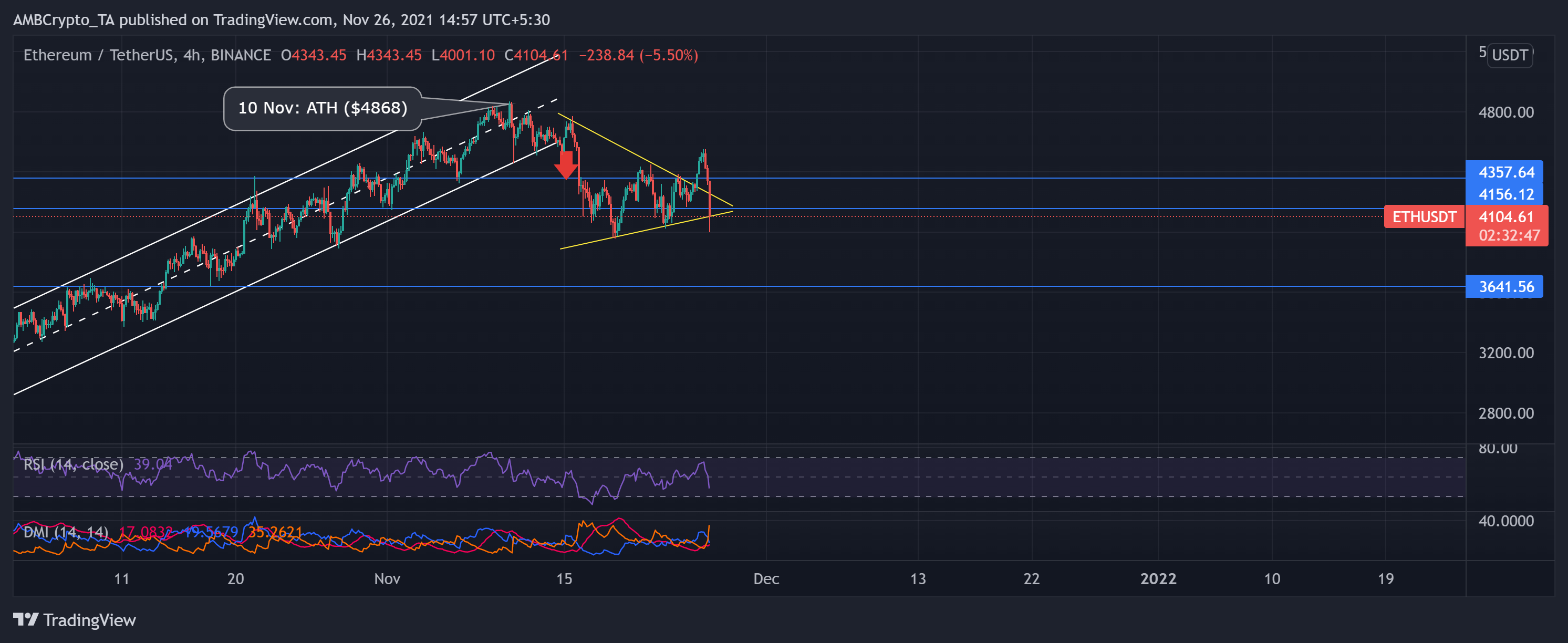This screenshot has height=643, width=1568.
Task: Click the 40.0000 DMI axis label
Action: pos(1506,521)
